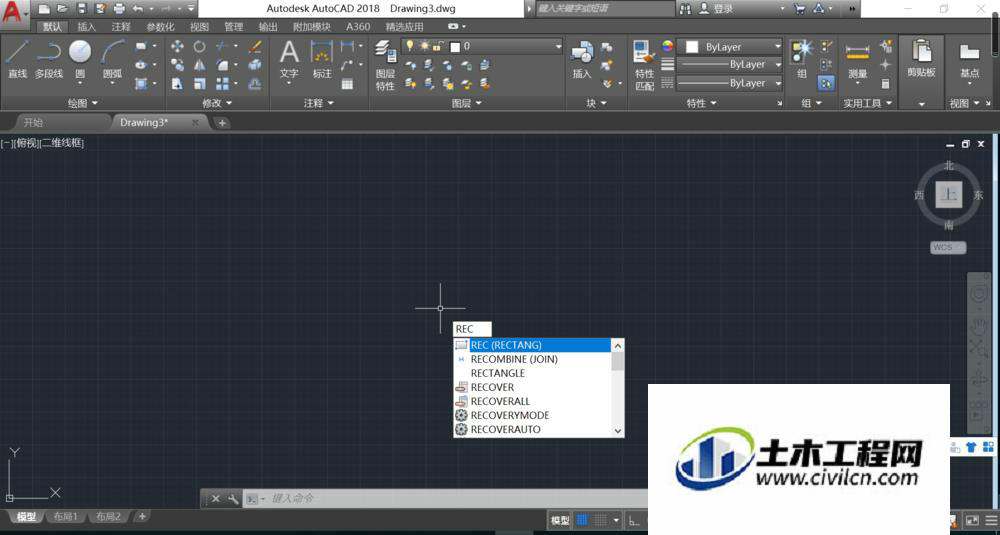Screen dimensions: 1000x535
Task: Select the 圆弧 (Arc) tool
Action: pyautogui.click(x=112, y=59)
